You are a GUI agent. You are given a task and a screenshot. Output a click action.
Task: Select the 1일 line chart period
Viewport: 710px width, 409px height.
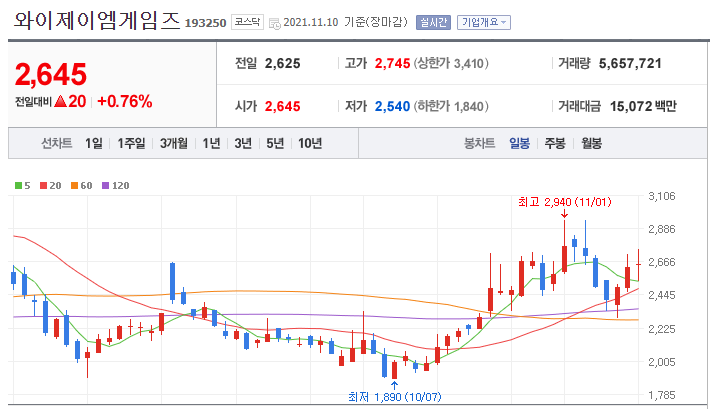coord(94,144)
